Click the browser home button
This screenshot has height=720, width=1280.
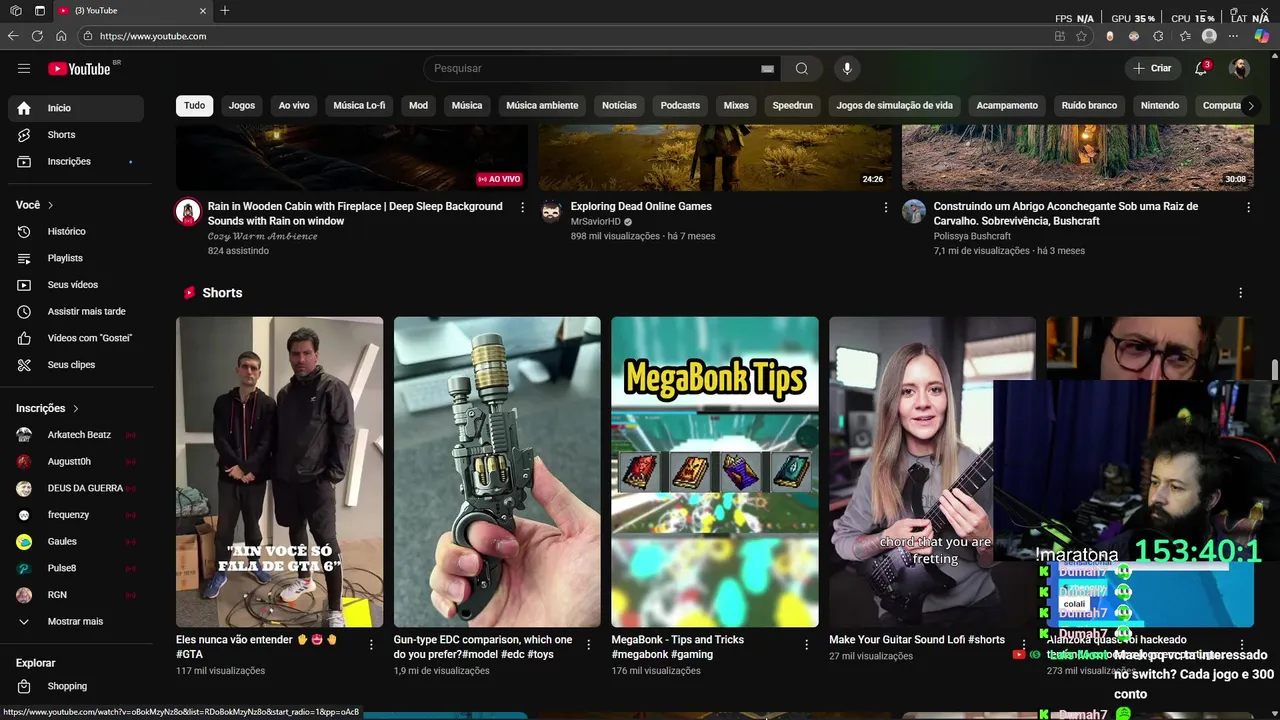click(x=61, y=36)
